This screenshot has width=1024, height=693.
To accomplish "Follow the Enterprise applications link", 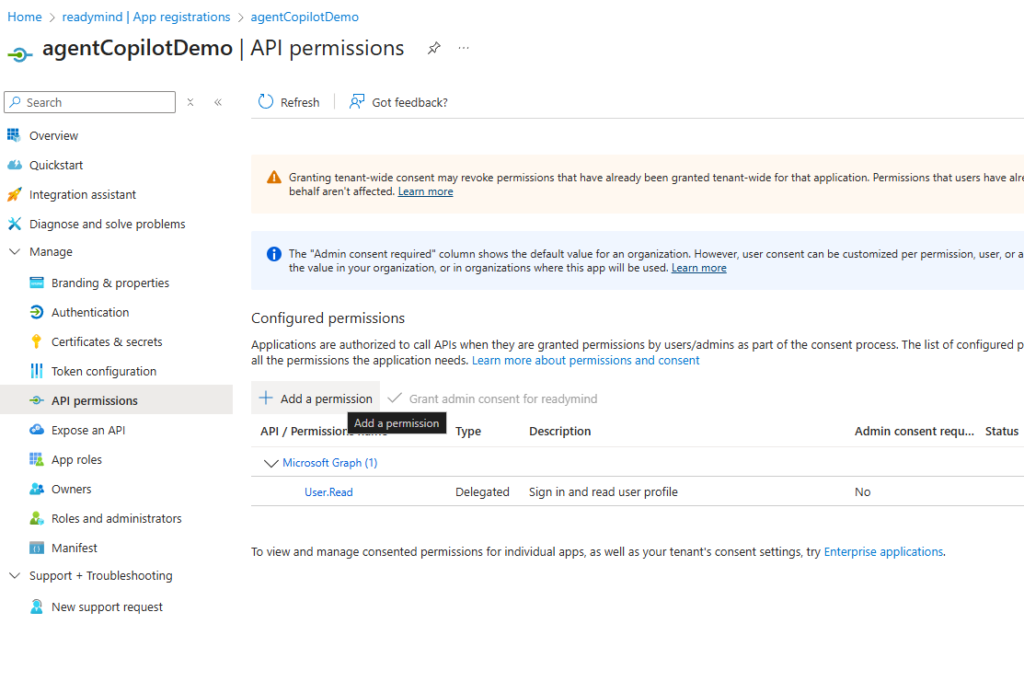I will pyautogui.click(x=882, y=552).
